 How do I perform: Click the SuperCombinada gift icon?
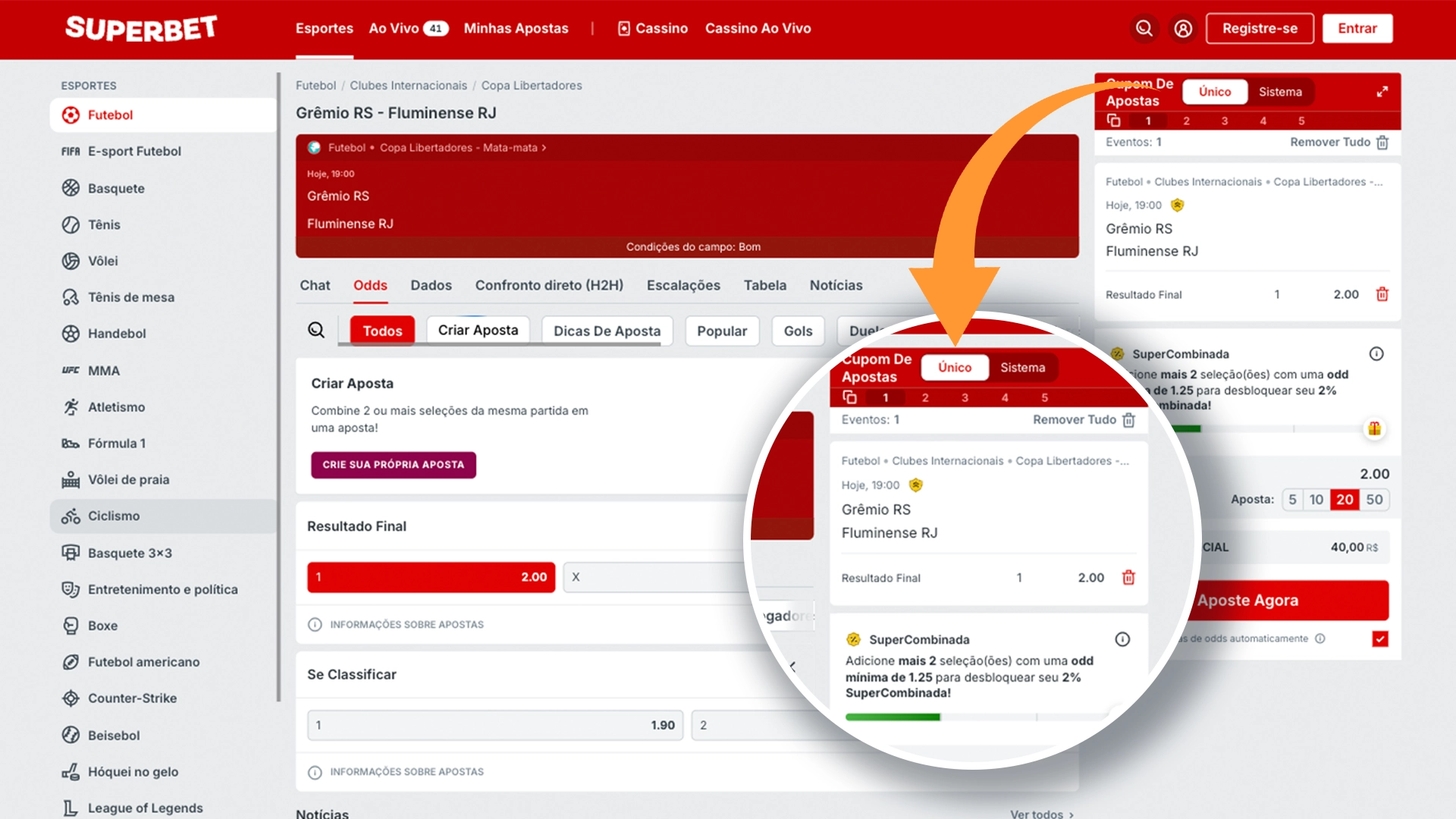coord(1374,429)
